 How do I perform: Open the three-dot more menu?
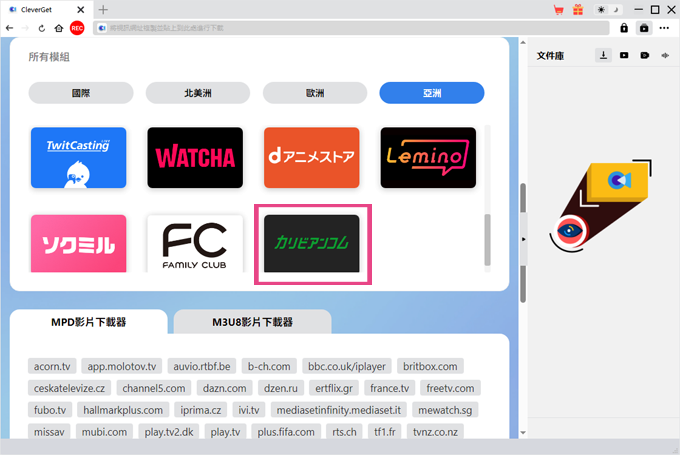pyautogui.click(x=664, y=28)
